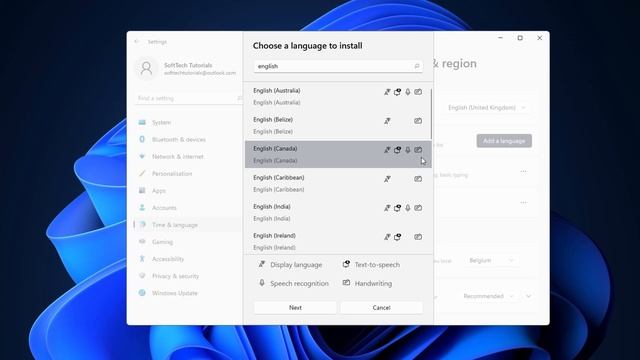Click display language icon for English (Caribbean)

[x=387, y=179]
